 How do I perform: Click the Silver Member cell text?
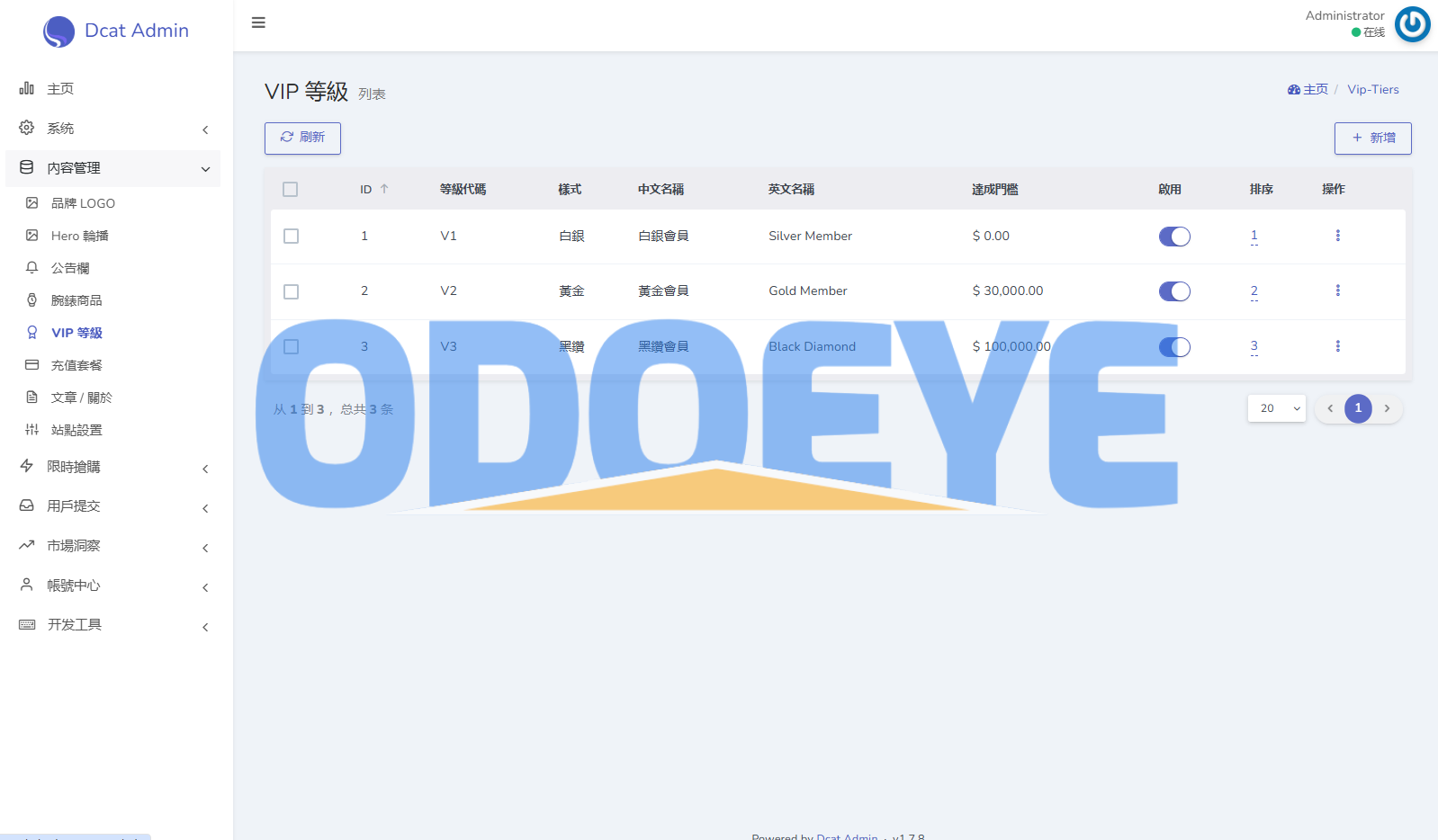(810, 236)
